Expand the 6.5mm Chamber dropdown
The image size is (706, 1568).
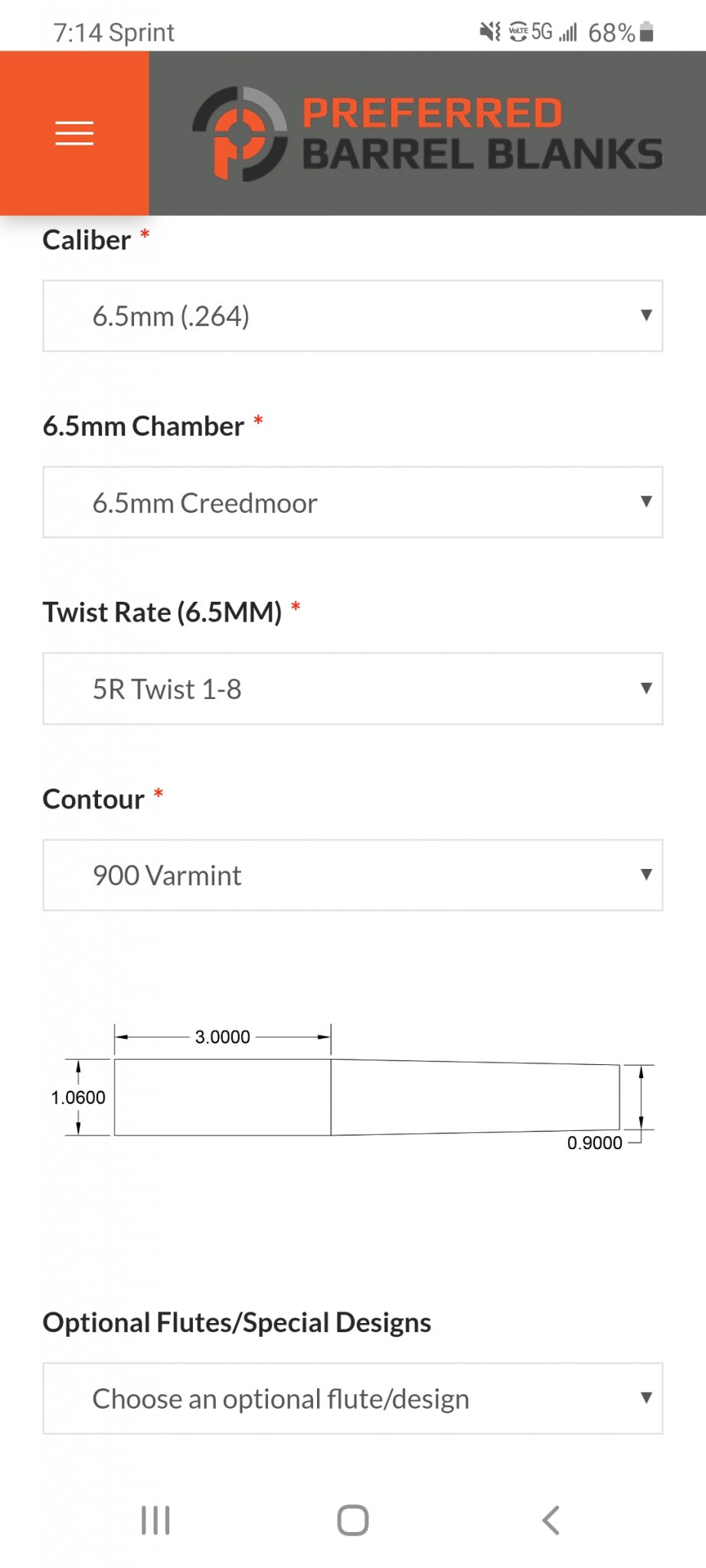click(353, 502)
